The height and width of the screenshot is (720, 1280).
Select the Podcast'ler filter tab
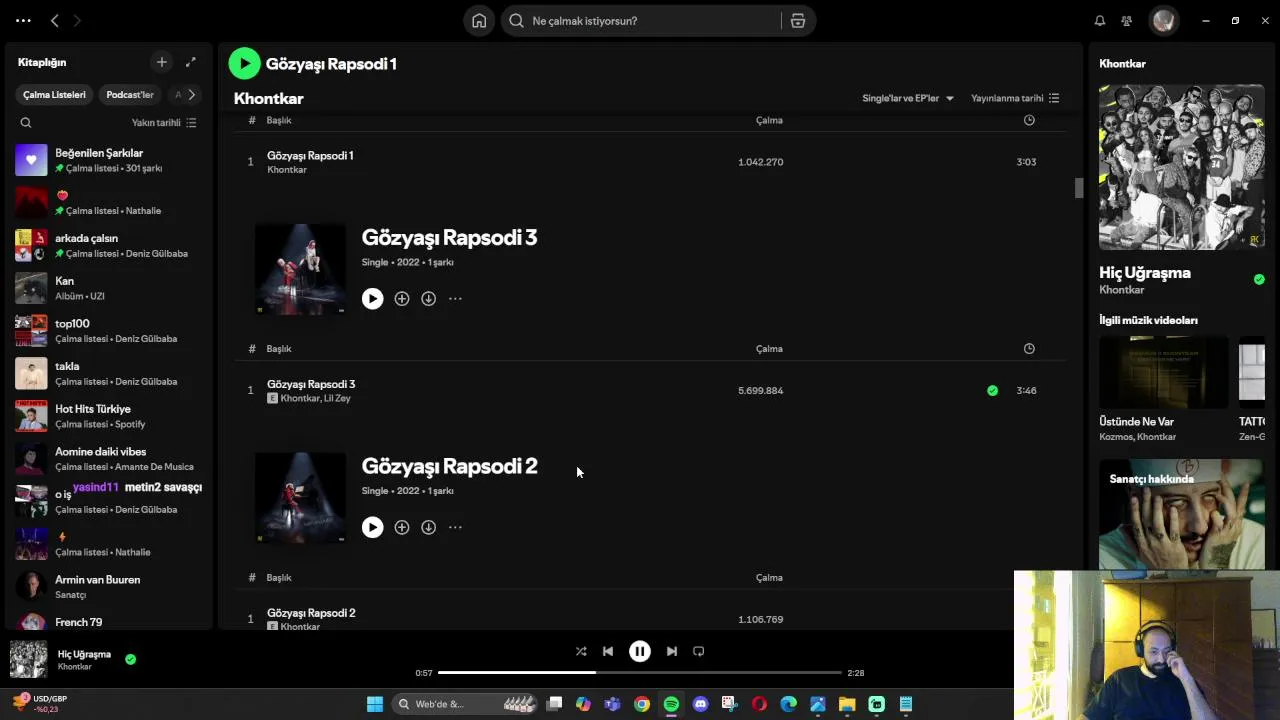[130, 95]
